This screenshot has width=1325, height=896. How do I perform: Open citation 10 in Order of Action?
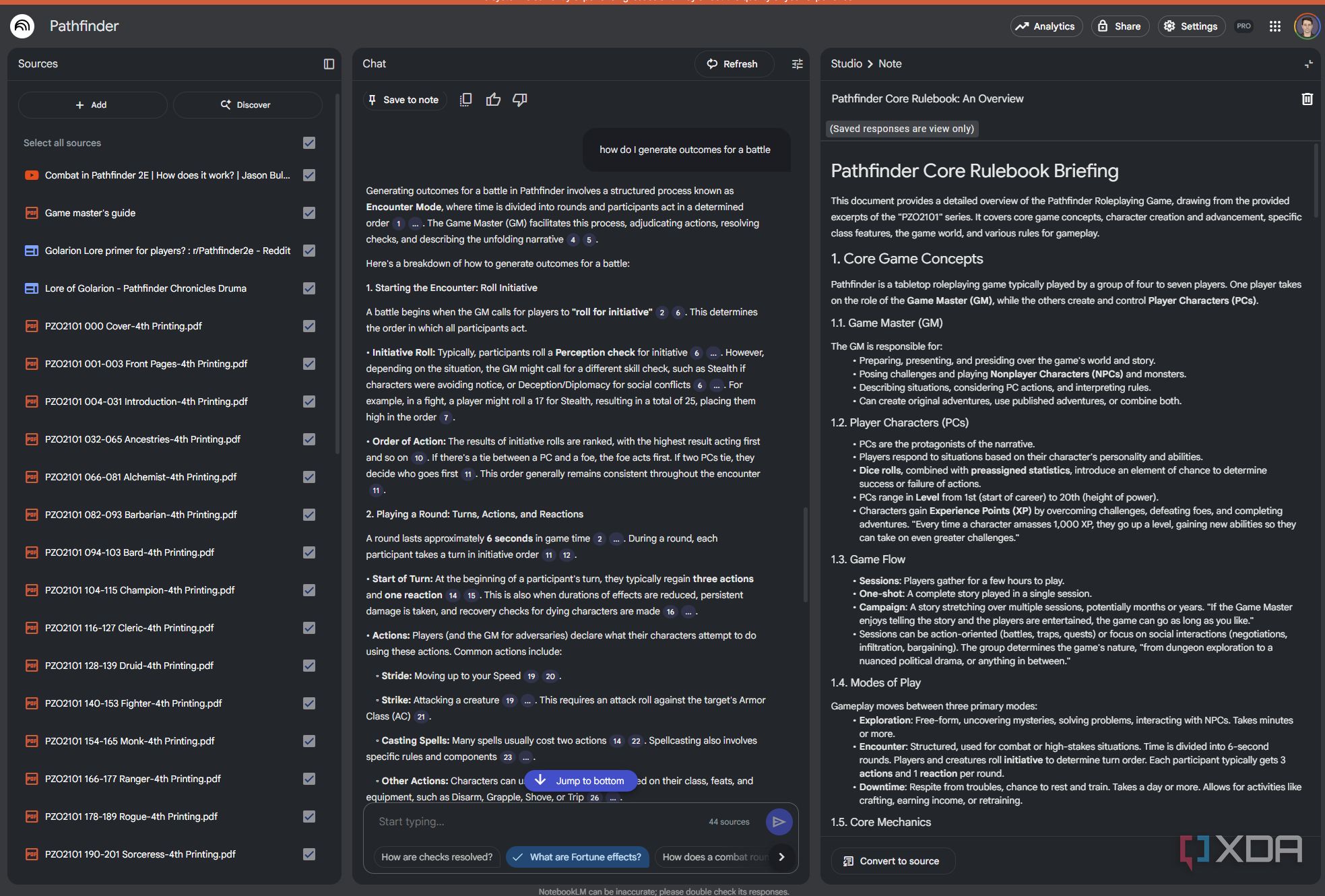419,458
